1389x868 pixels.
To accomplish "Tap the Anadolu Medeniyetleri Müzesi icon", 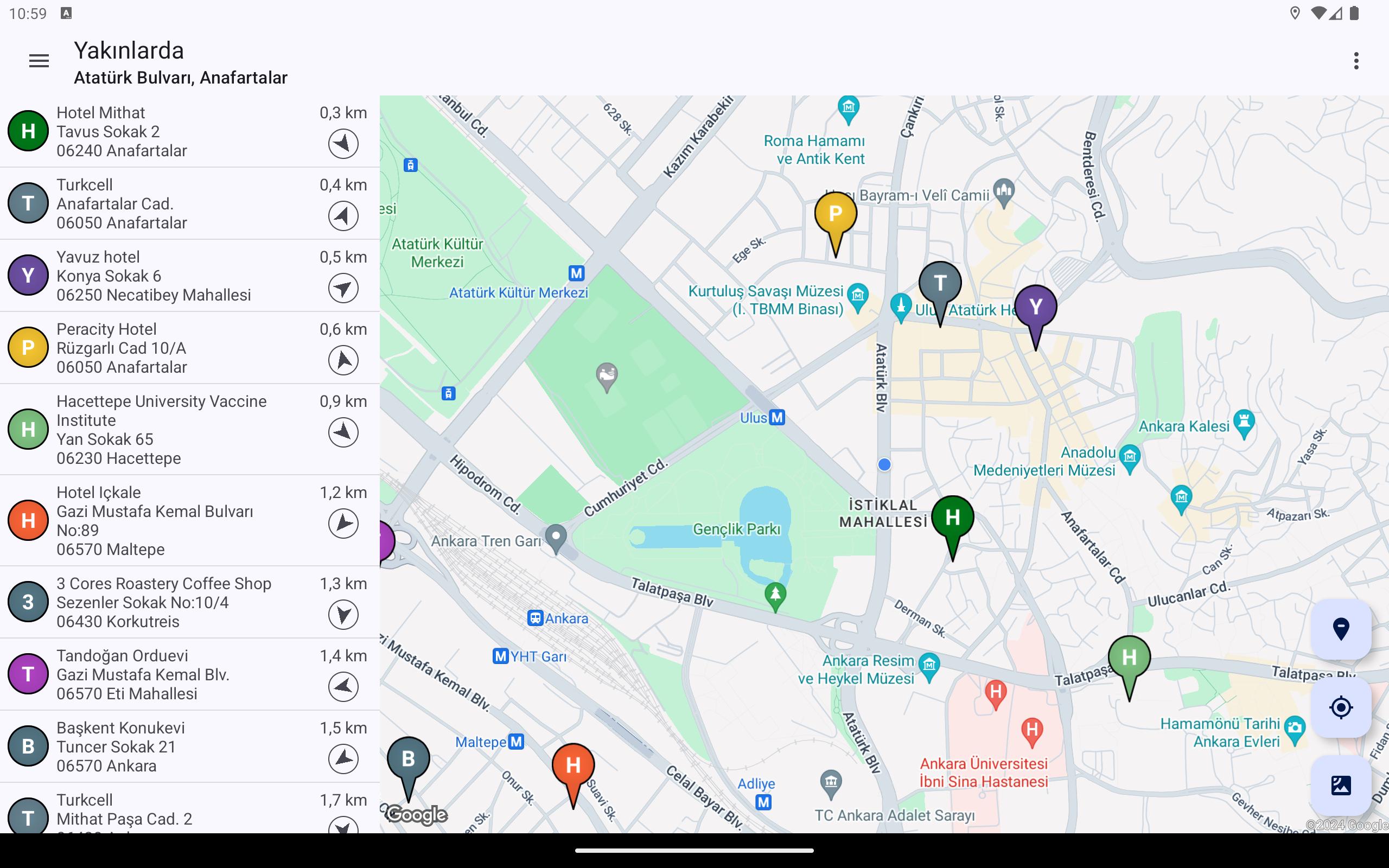I will 1130,460.
